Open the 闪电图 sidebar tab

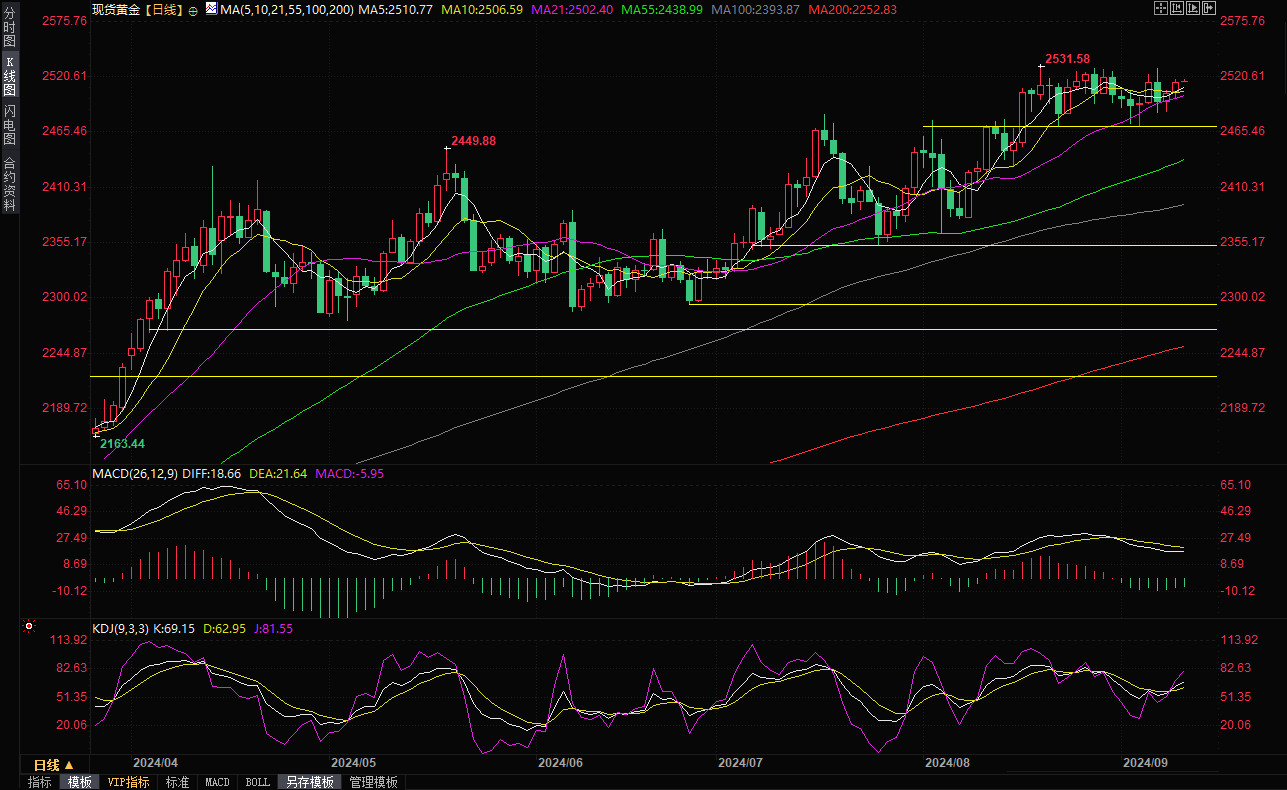pos(9,124)
